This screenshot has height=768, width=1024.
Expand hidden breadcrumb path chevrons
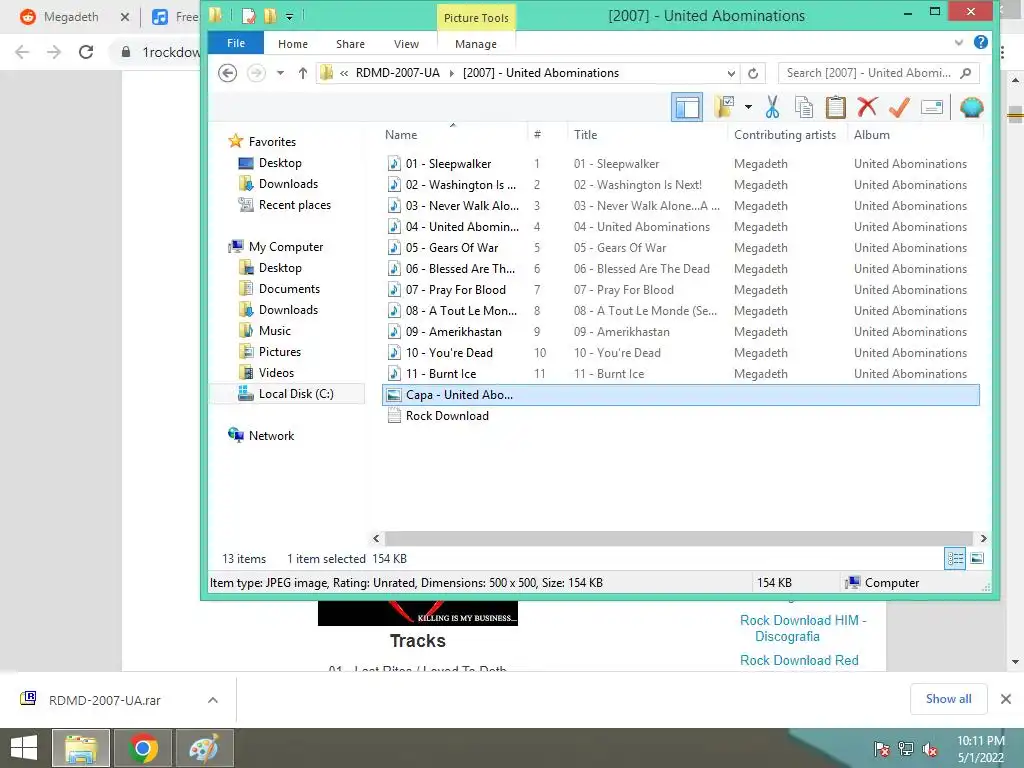tap(344, 73)
